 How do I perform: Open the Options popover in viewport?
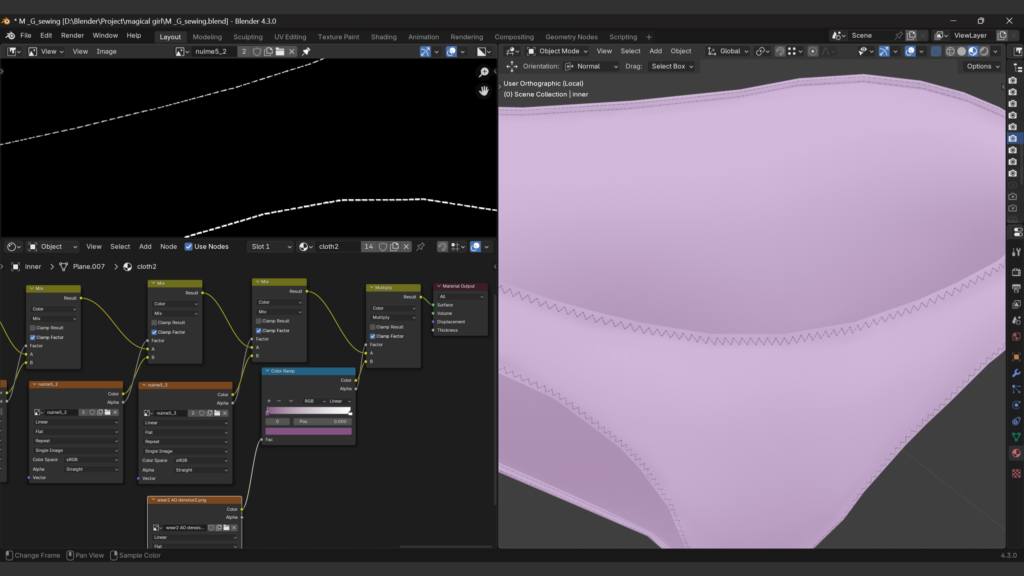click(981, 66)
